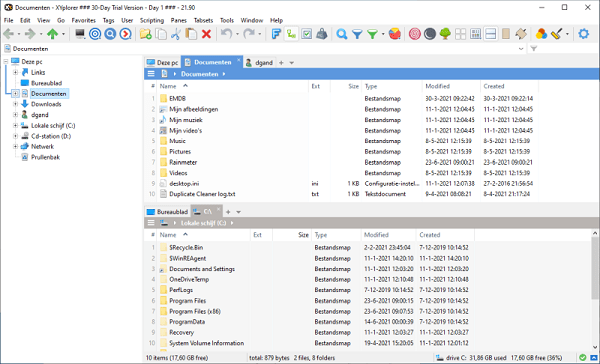Toggle the Dual Pane icon
The image size is (600, 364).
click(491, 34)
